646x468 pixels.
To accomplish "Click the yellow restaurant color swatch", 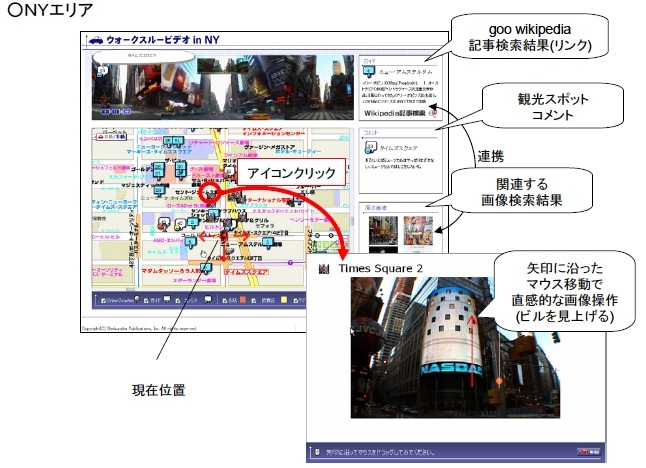I will point(284,300).
